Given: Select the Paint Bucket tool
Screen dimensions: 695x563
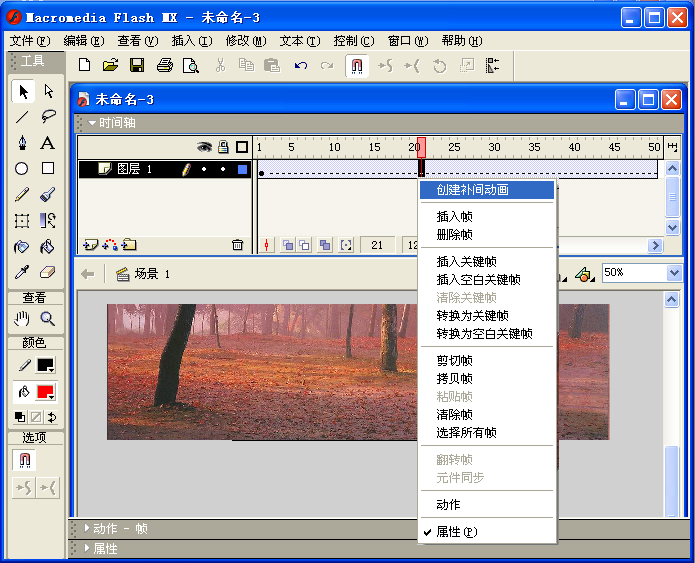Looking at the screenshot, I should [48, 246].
